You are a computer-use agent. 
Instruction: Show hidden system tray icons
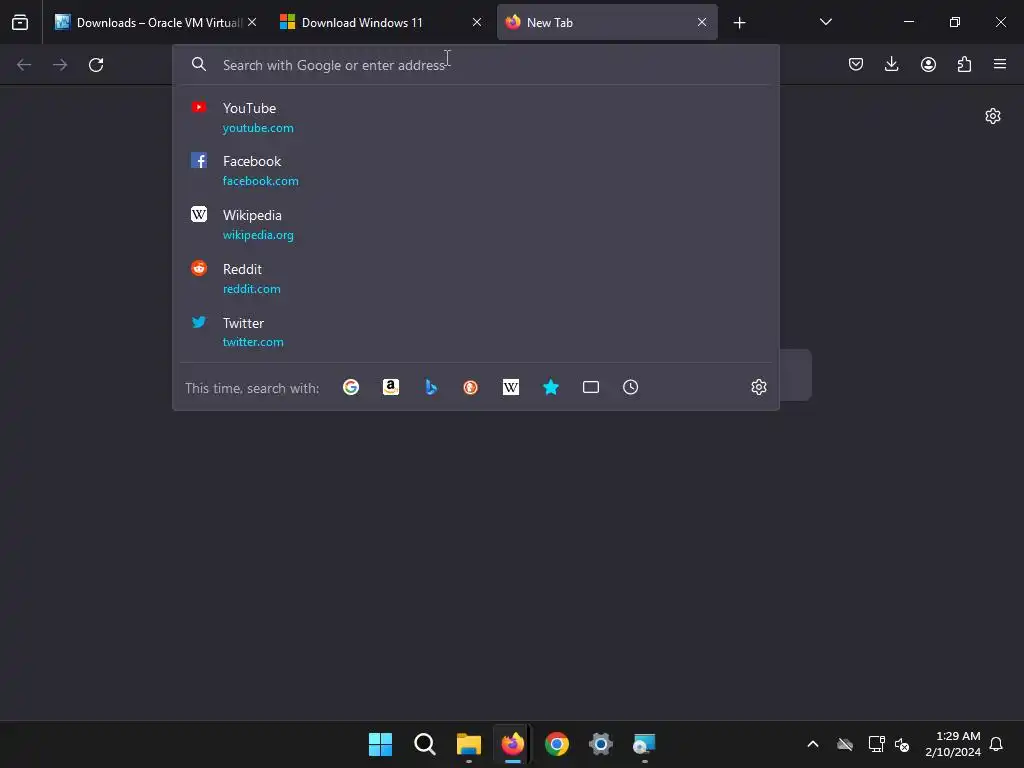(813, 744)
